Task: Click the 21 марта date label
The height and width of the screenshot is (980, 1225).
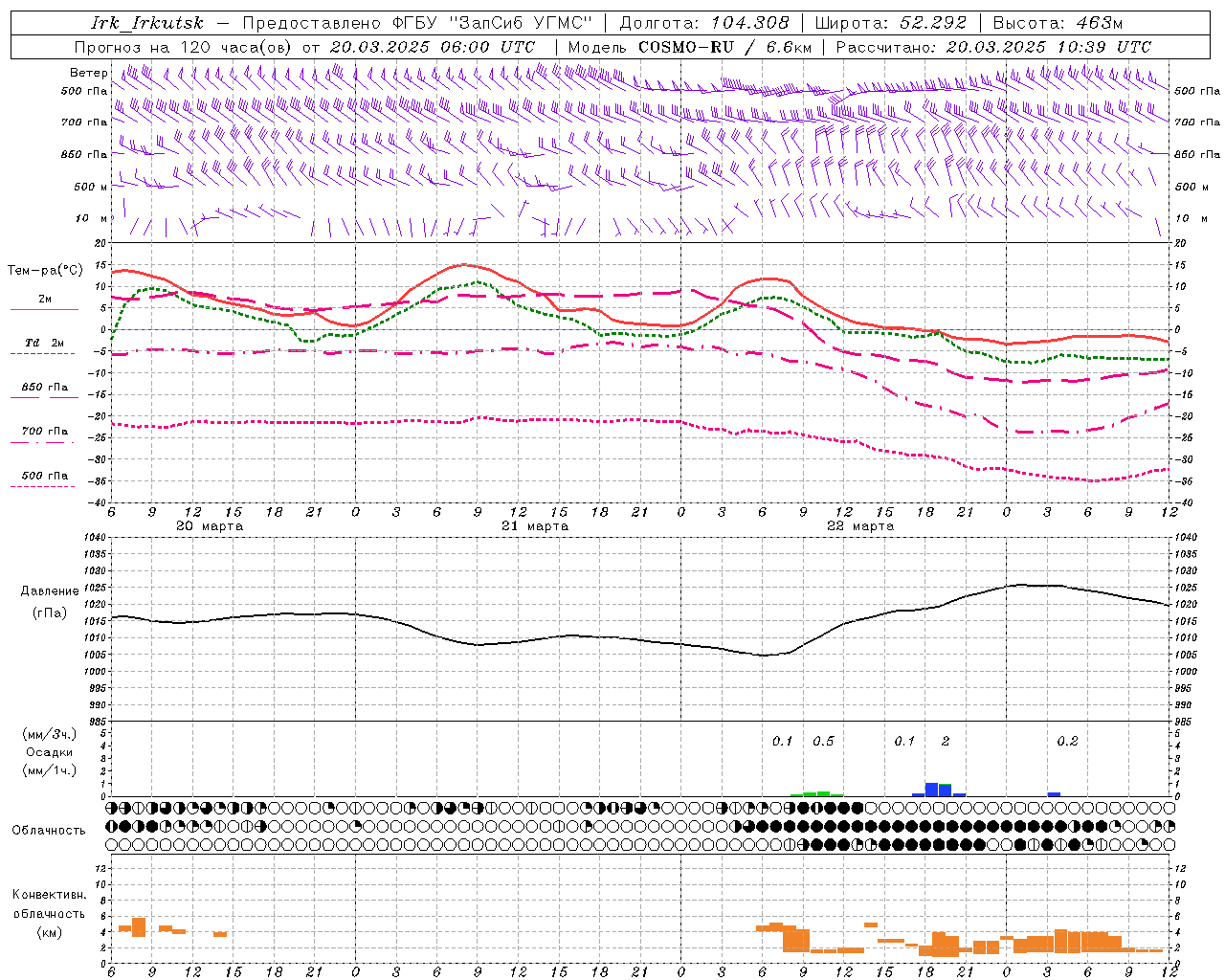Action: pos(535,526)
